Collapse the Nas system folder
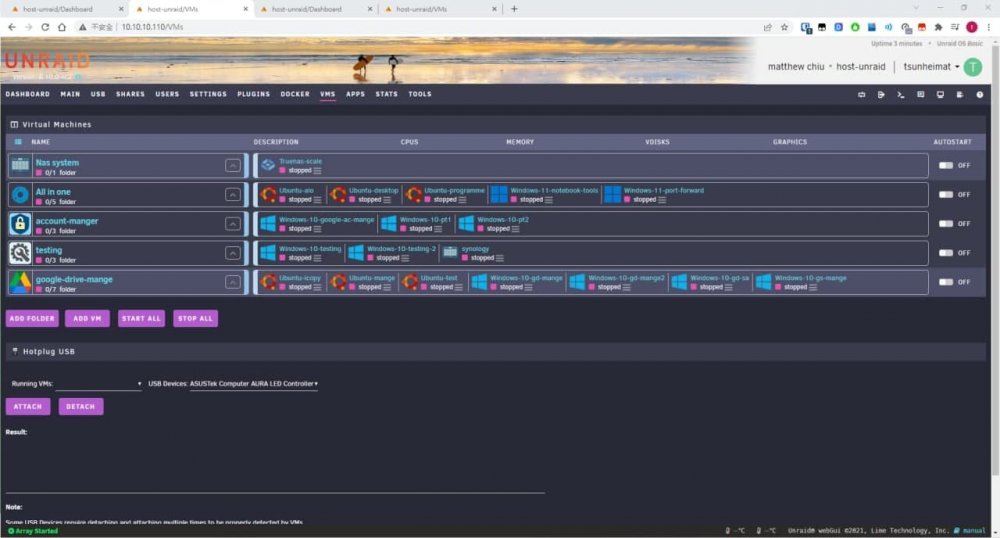 (233, 166)
